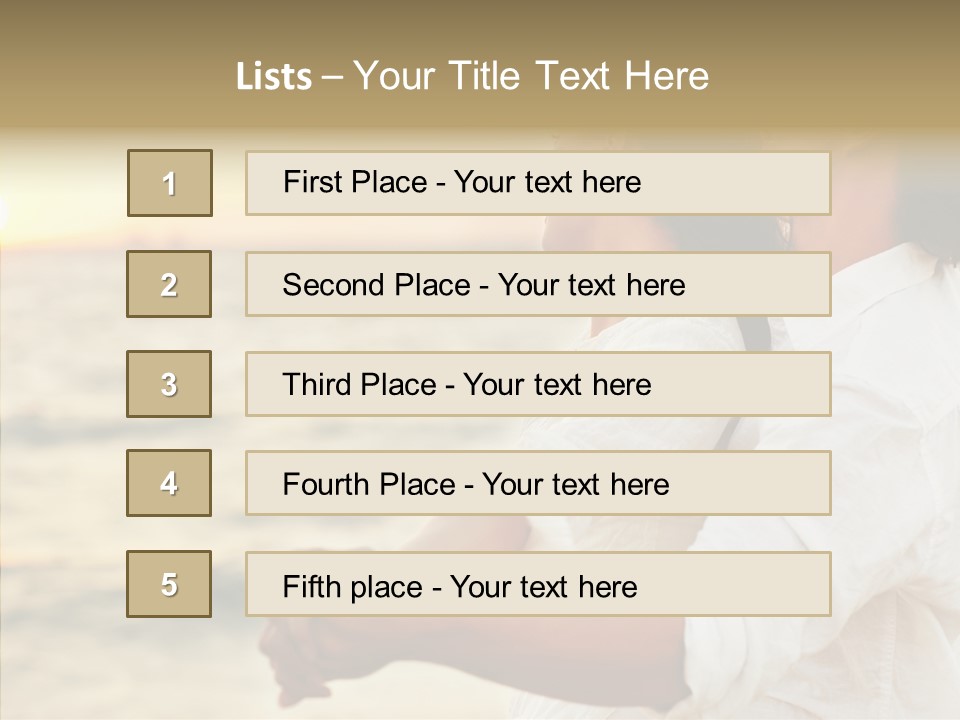Click the Second Place text bar

click(538, 284)
